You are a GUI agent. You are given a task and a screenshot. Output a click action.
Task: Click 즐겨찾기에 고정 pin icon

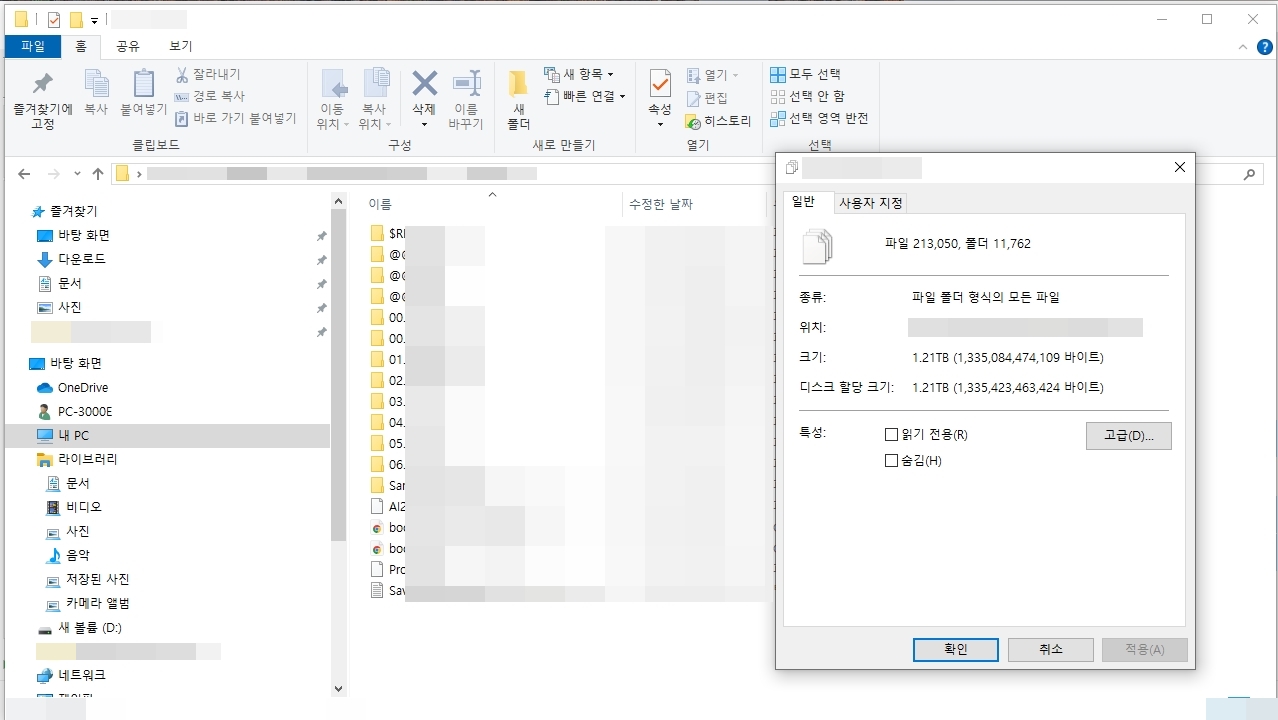pyautogui.click(x=42, y=84)
